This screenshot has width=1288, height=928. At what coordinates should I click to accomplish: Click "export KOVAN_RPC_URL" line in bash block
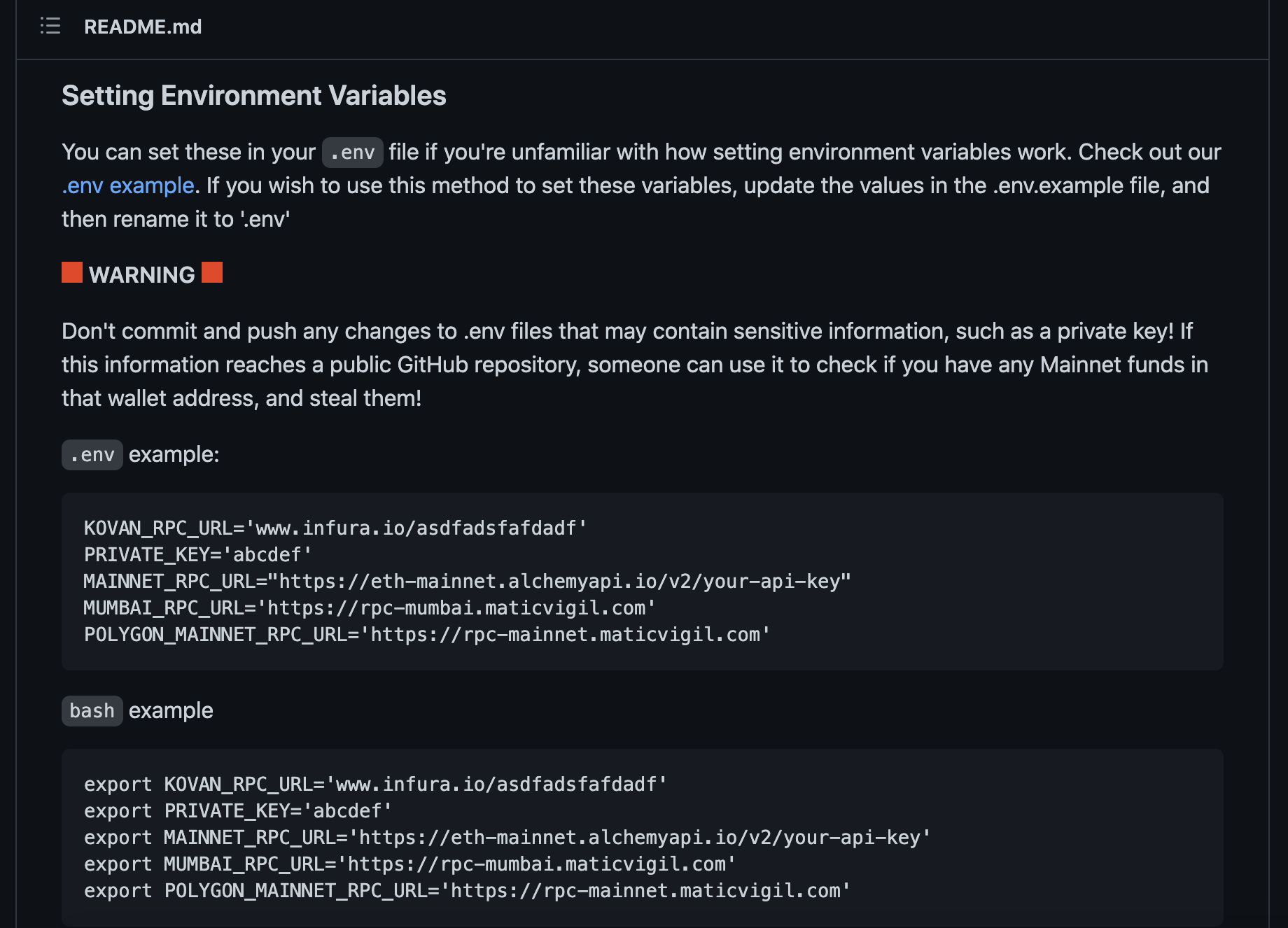tap(375, 784)
